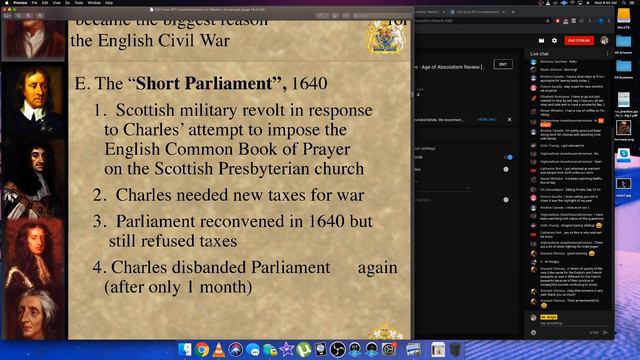Open Chrome three-dot menu
Screen dimensions: 640x360
609,20
